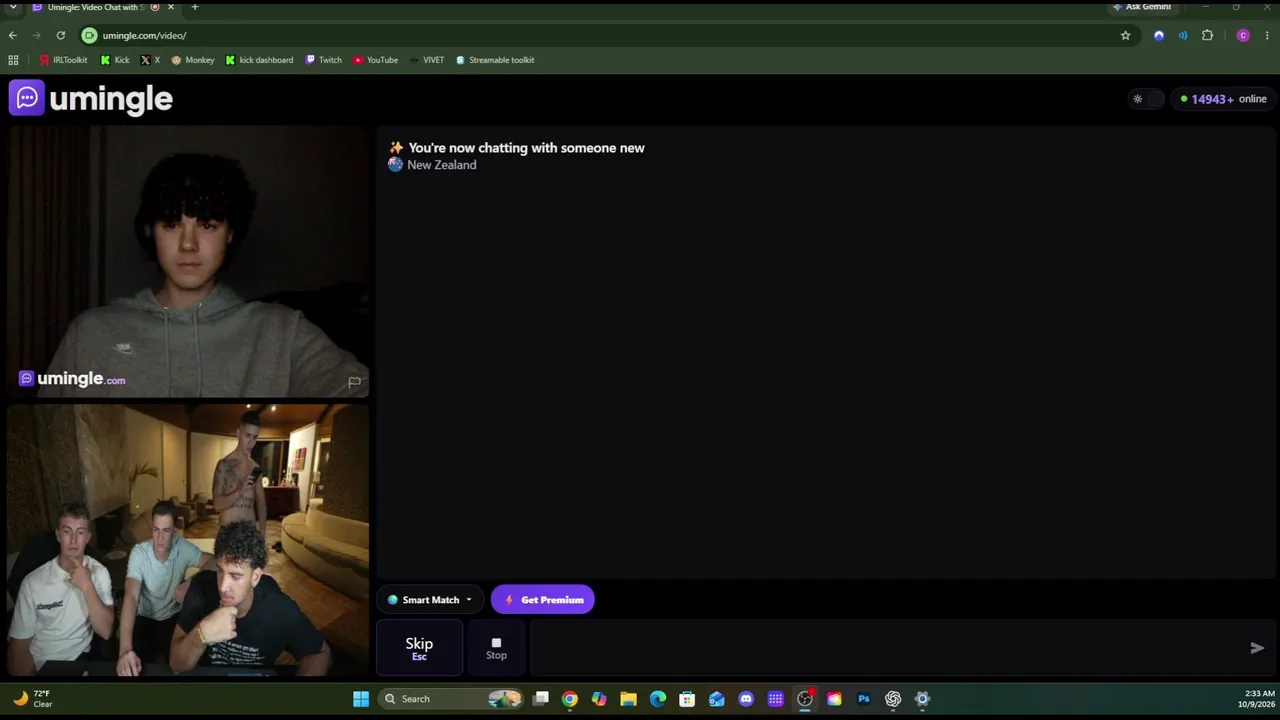Open the tab search dropdown arrow
This screenshot has height=720, width=1280.
13,7
